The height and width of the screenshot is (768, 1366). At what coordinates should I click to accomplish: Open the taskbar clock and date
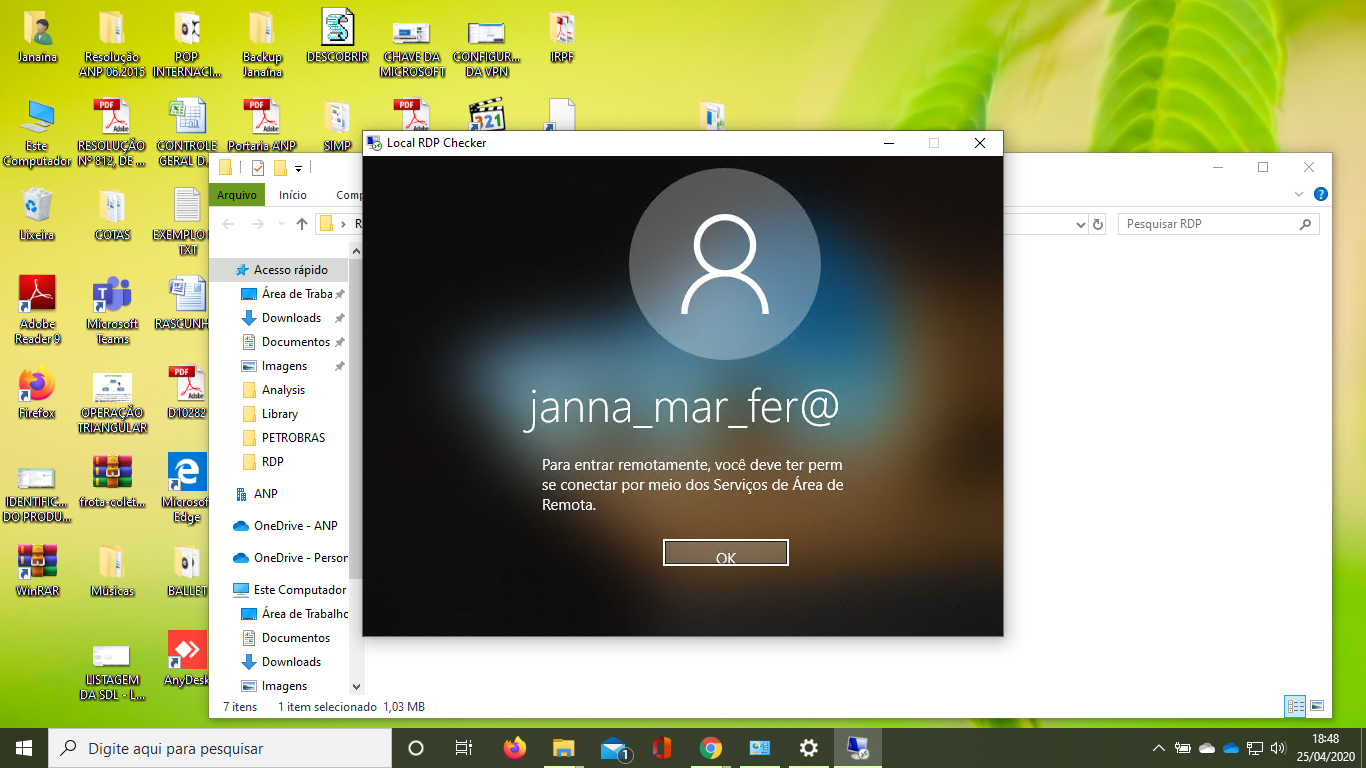[1327, 748]
